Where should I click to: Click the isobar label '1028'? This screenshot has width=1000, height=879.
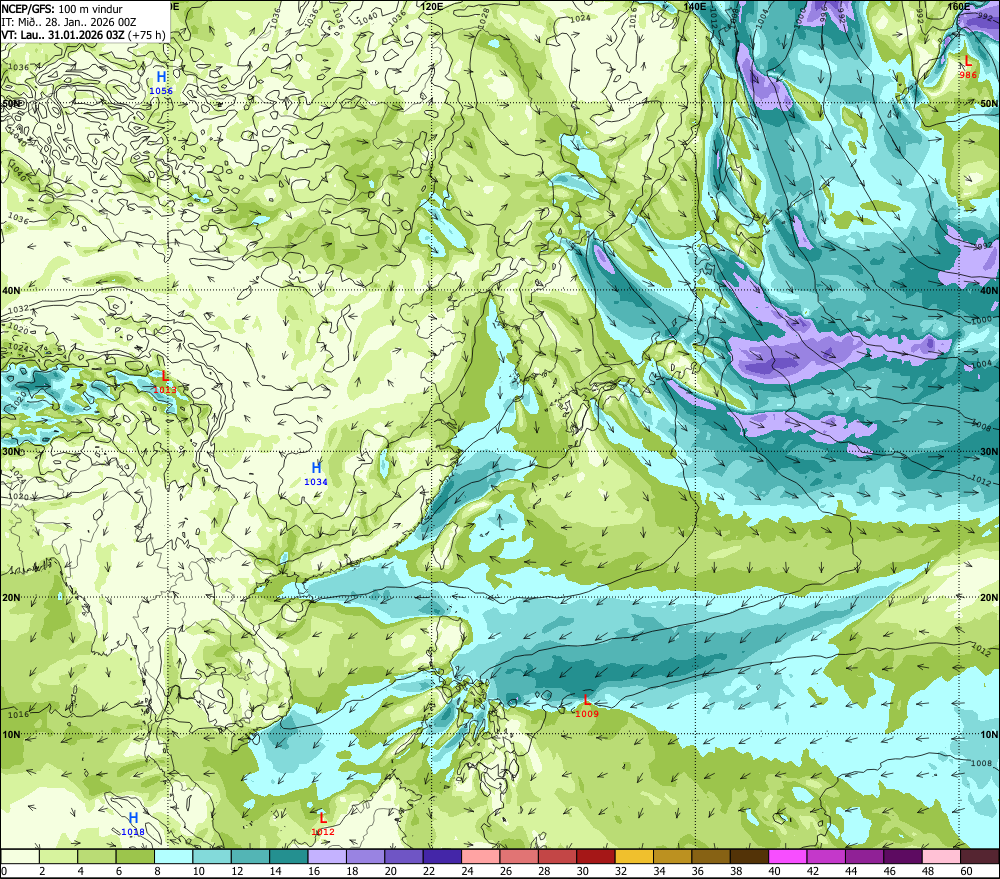pos(484,17)
